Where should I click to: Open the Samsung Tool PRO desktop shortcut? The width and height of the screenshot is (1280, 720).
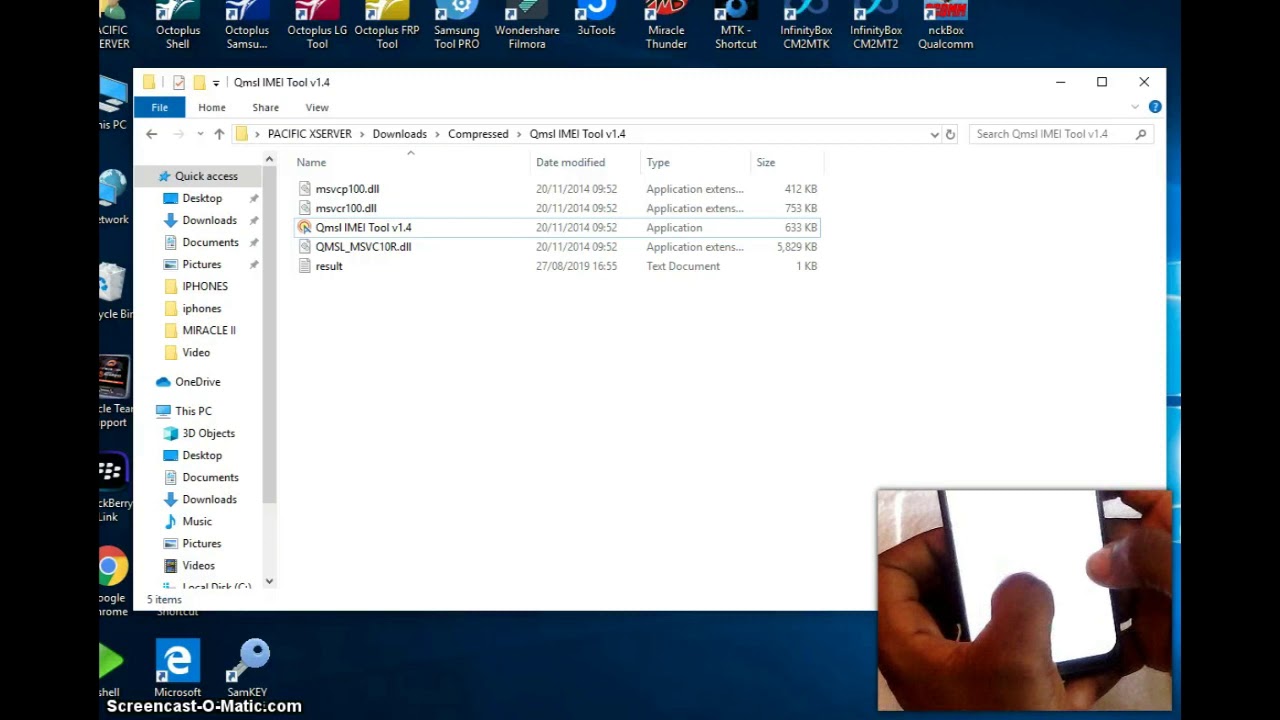pos(457,26)
